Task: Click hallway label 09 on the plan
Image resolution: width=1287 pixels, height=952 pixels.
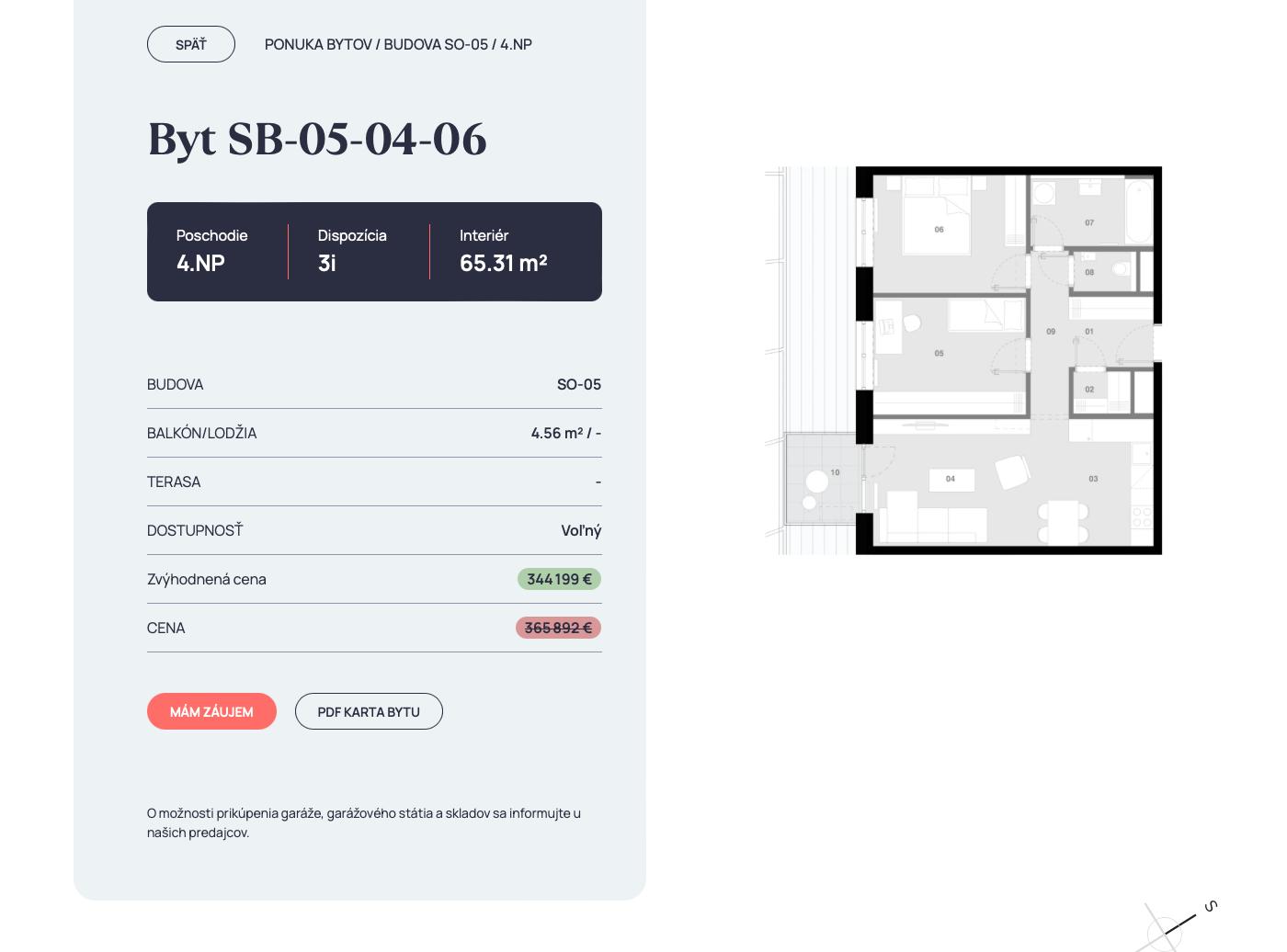Action: [1051, 332]
